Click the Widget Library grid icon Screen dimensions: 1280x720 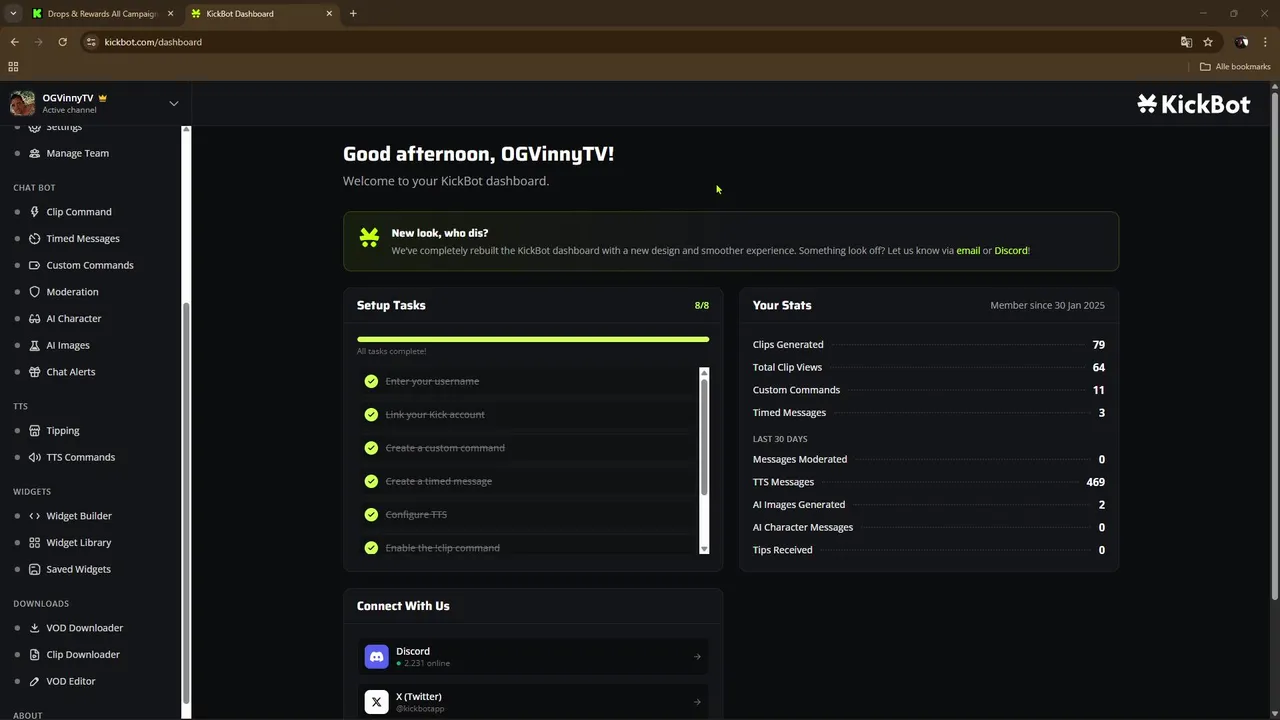point(35,543)
